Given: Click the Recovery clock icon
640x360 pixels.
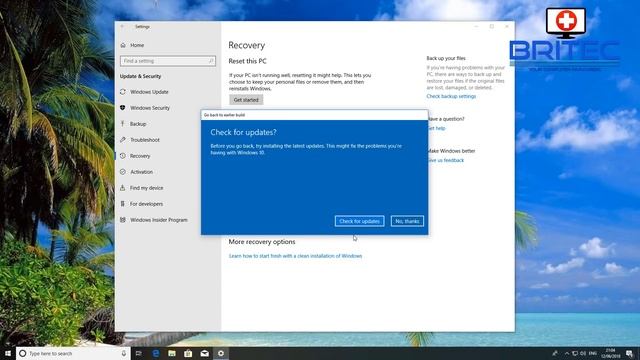Looking at the screenshot, I should point(122,156).
